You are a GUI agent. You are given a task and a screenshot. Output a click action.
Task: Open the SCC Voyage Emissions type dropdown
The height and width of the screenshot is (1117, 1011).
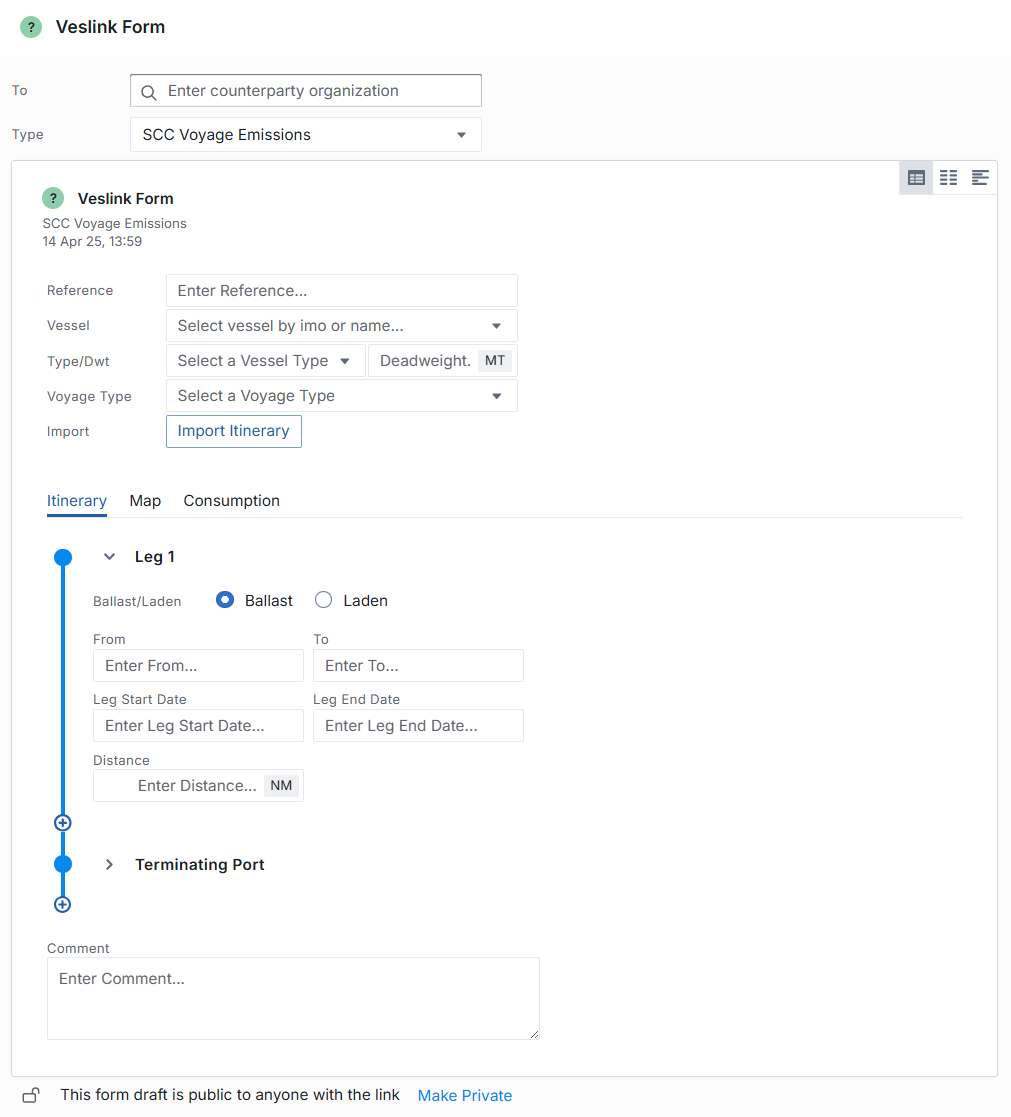tap(305, 135)
